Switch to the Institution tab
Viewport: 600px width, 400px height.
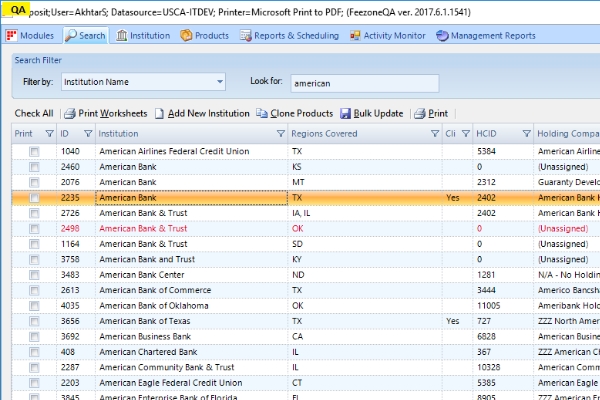click(143, 36)
